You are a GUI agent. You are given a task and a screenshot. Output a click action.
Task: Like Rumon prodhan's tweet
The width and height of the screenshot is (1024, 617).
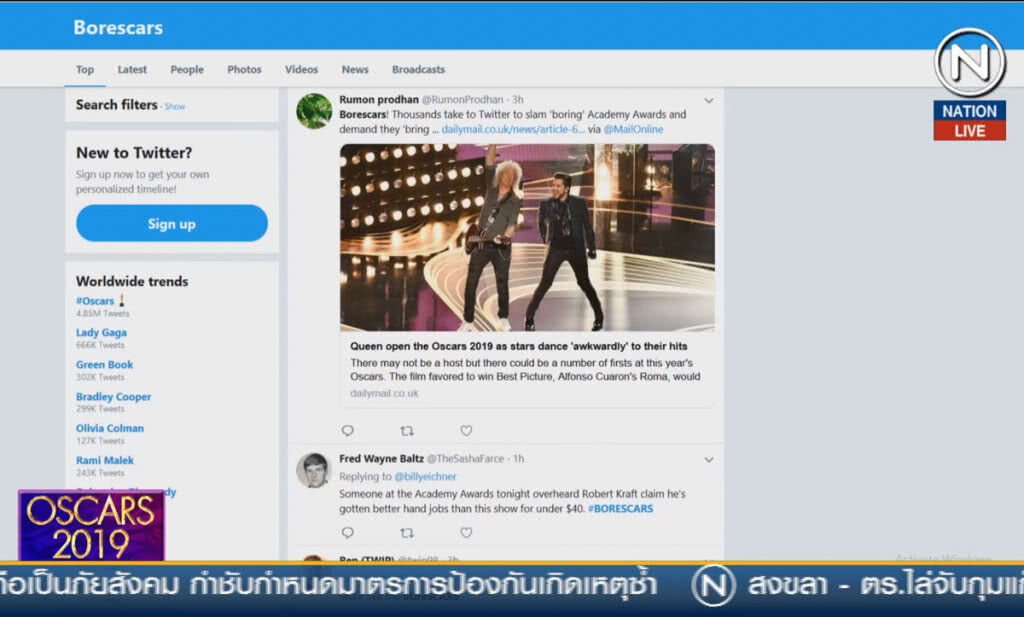click(x=466, y=431)
